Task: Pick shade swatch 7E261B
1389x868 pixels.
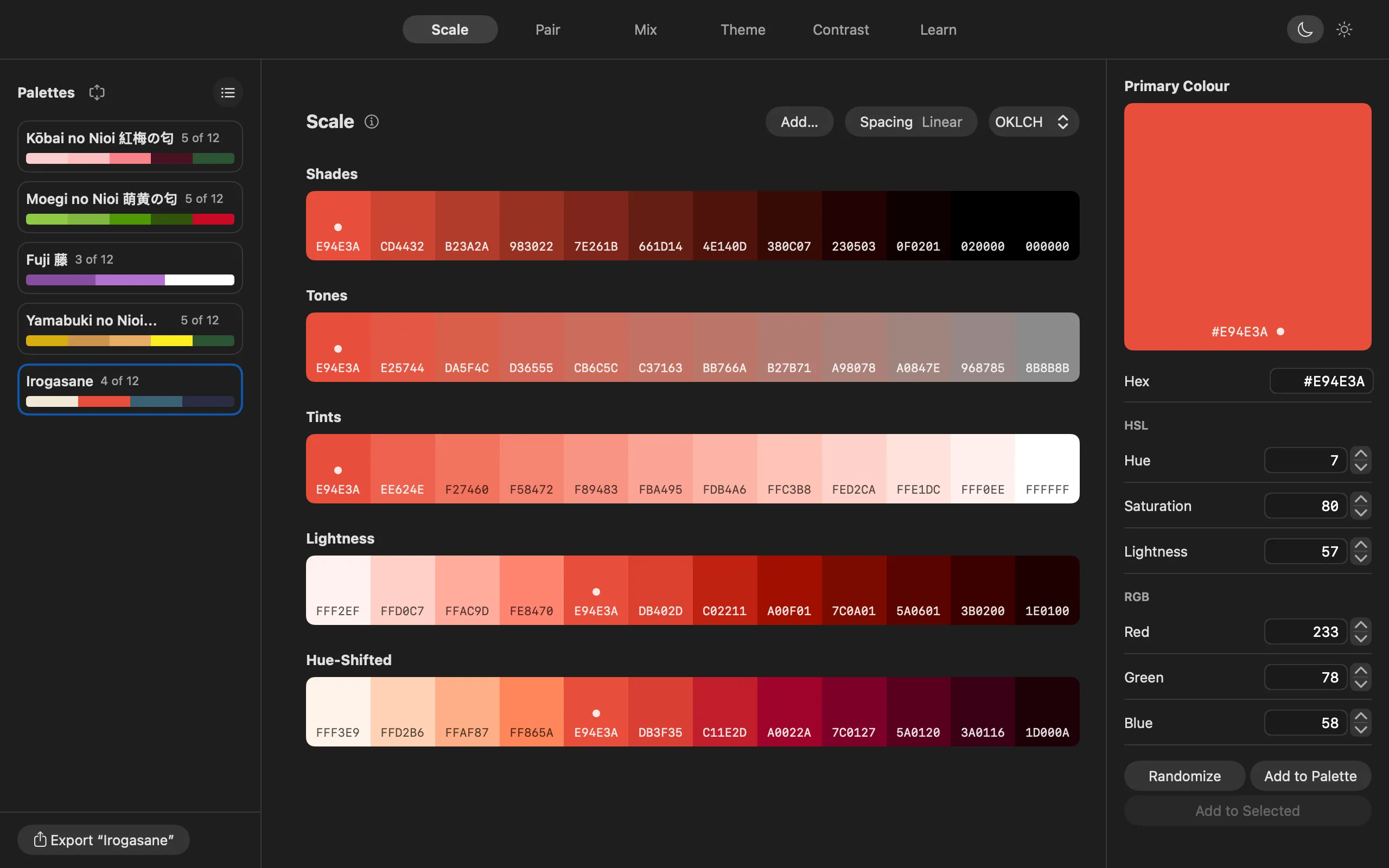Action: click(x=596, y=226)
